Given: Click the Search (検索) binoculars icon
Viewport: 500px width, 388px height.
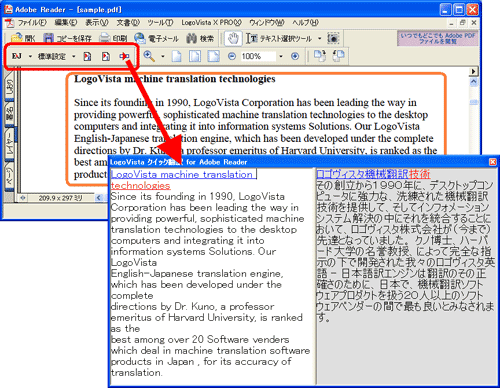Looking at the screenshot, I should pyautogui.click(x=191, y=38).
